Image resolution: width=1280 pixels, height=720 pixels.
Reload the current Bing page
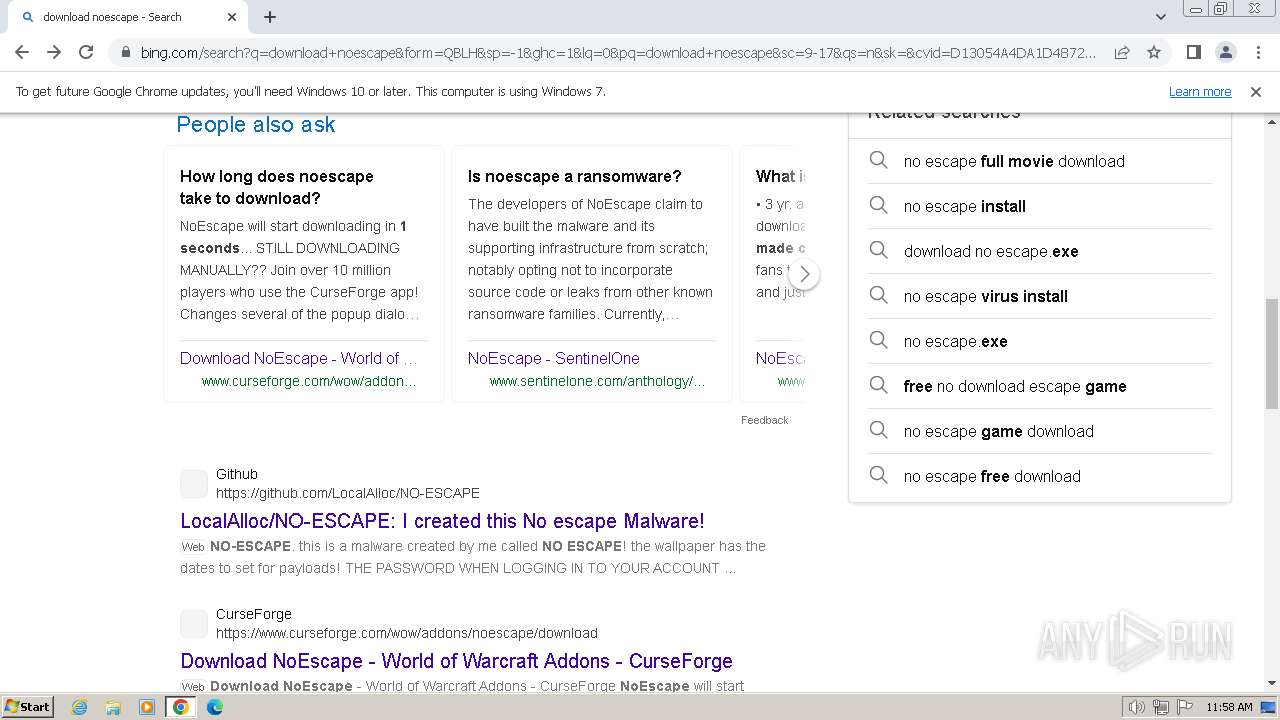pos(86,52)
